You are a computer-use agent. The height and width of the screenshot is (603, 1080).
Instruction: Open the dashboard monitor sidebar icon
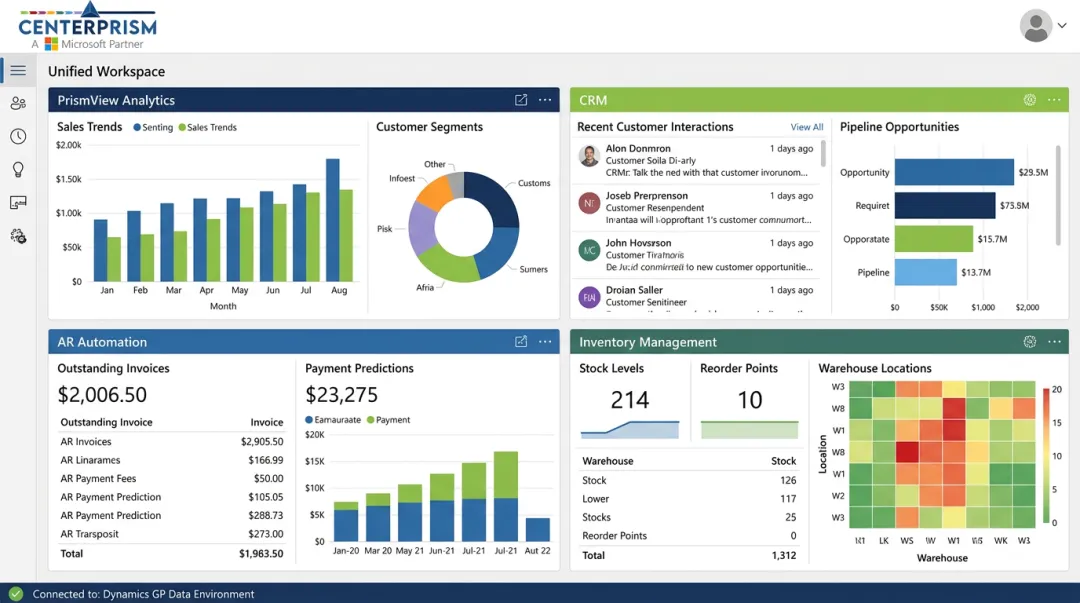(x=18, y=203)
